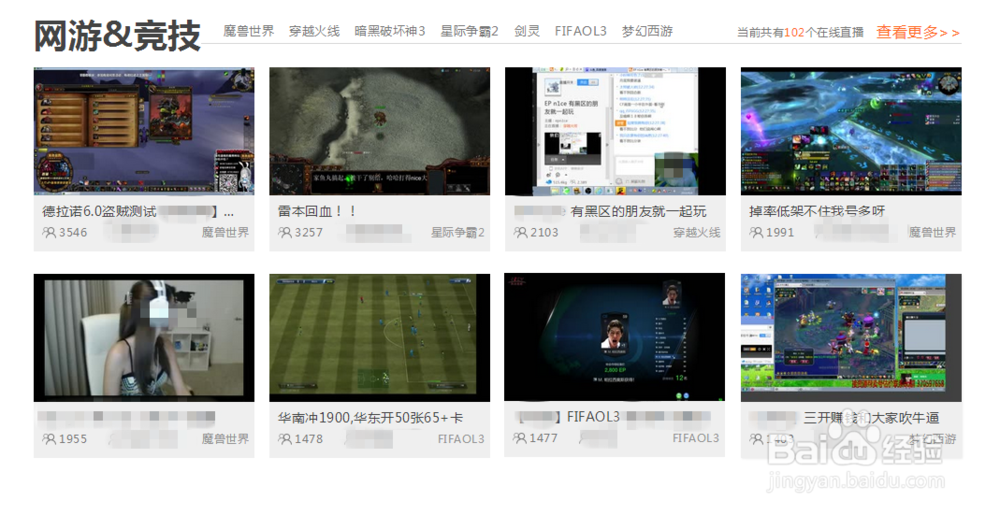Screen dimensions: 1000x515
Task: Open the webcam girl stream thumbnail
Action: point(144,338)
